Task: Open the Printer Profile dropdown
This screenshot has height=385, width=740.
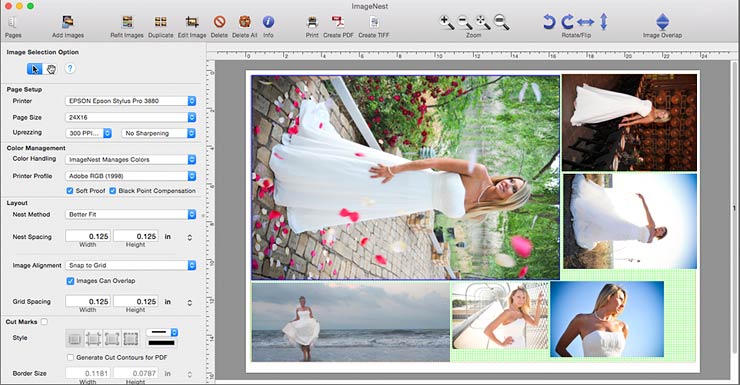Action: [x=130, y=176]
